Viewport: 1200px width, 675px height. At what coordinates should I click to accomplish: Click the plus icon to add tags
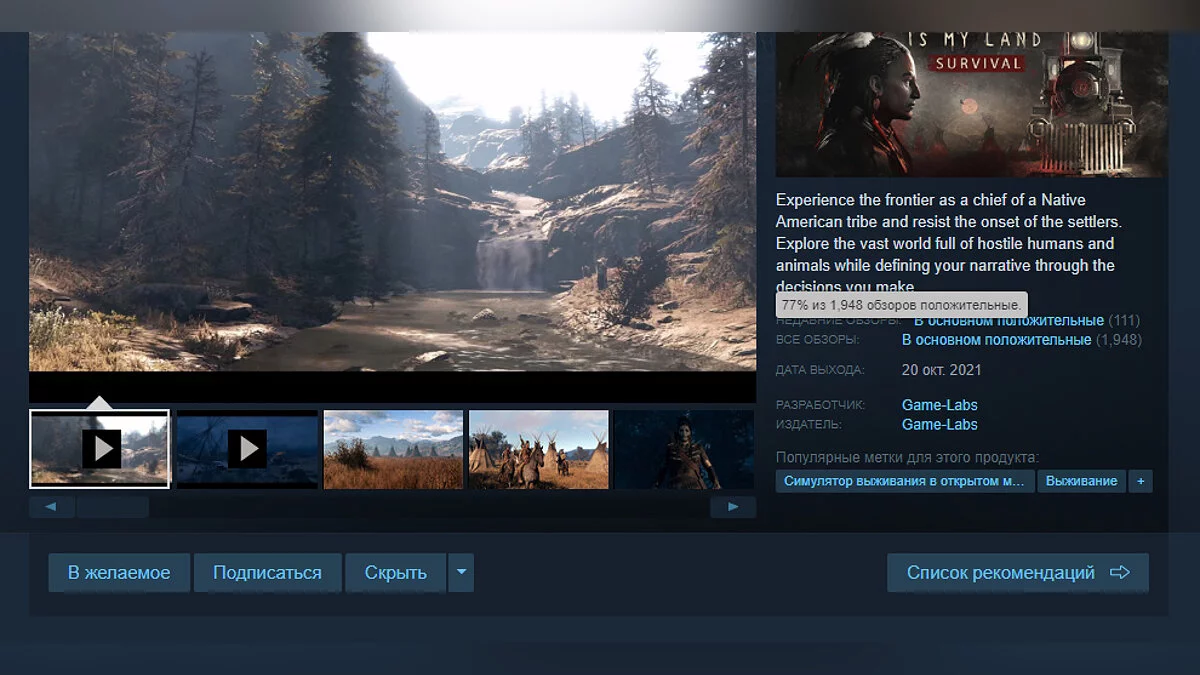click(x=1140, y=481)
